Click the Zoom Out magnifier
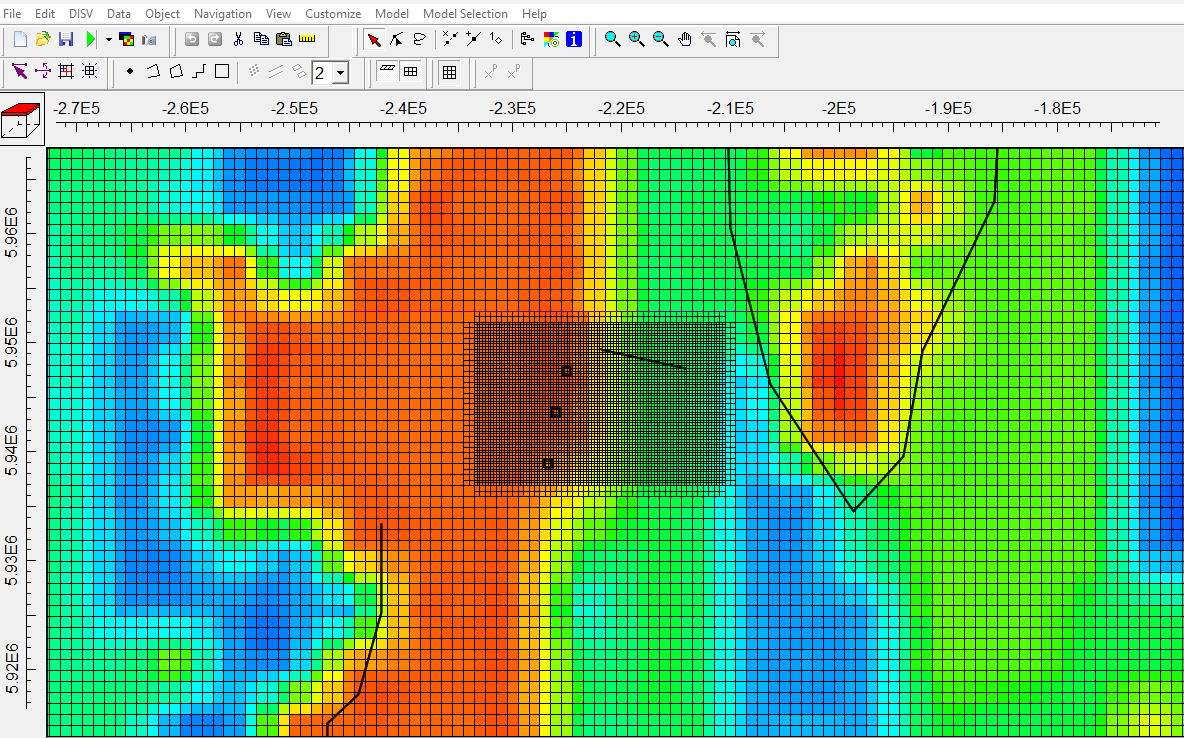1184x738 pixels. click(x=661, y=39)
